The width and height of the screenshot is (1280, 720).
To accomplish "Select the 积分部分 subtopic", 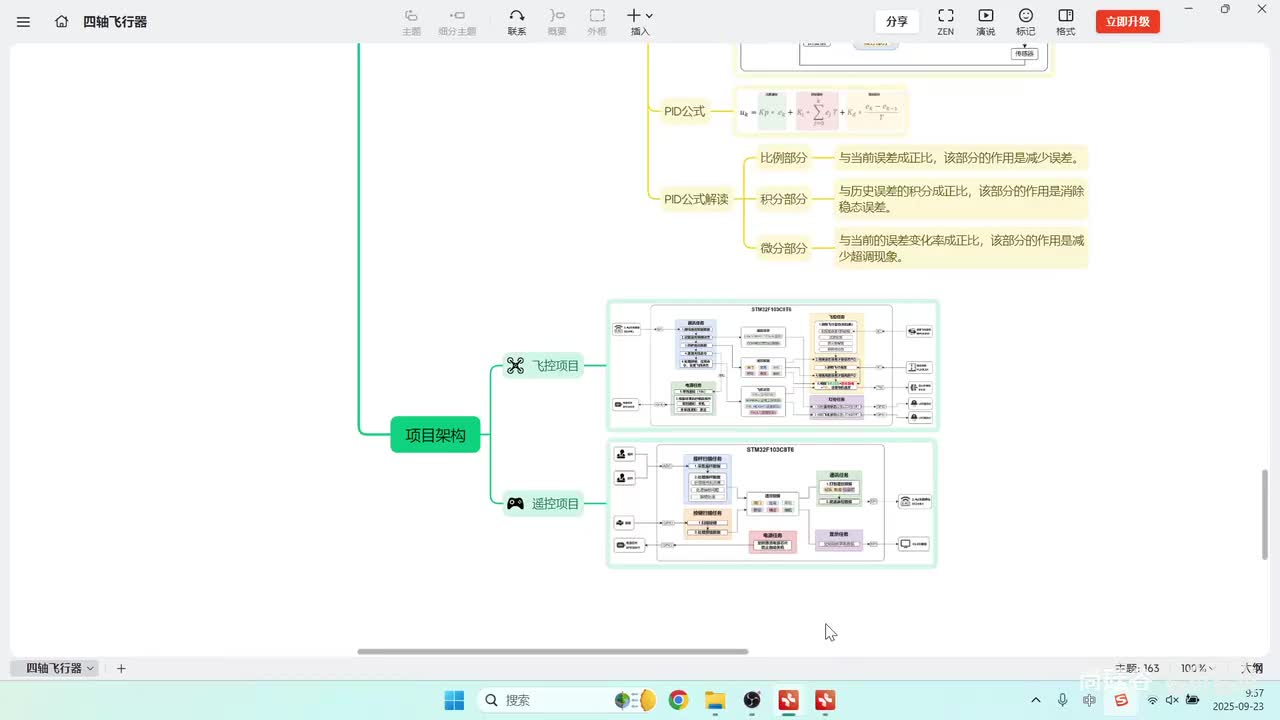I will [x=784, y=199].
